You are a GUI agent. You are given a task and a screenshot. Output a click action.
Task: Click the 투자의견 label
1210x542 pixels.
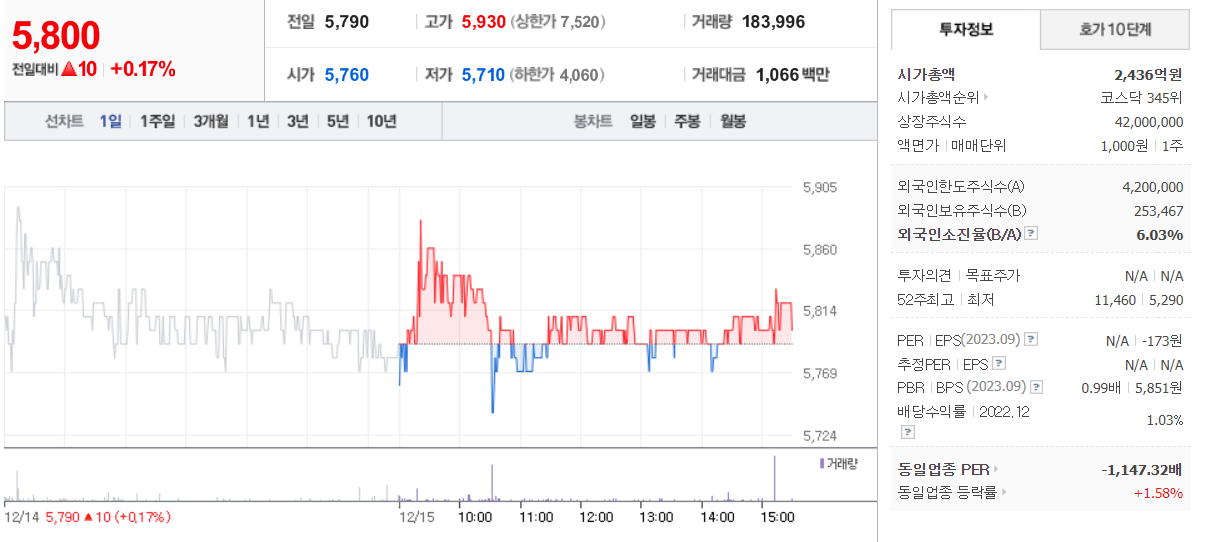926,275
